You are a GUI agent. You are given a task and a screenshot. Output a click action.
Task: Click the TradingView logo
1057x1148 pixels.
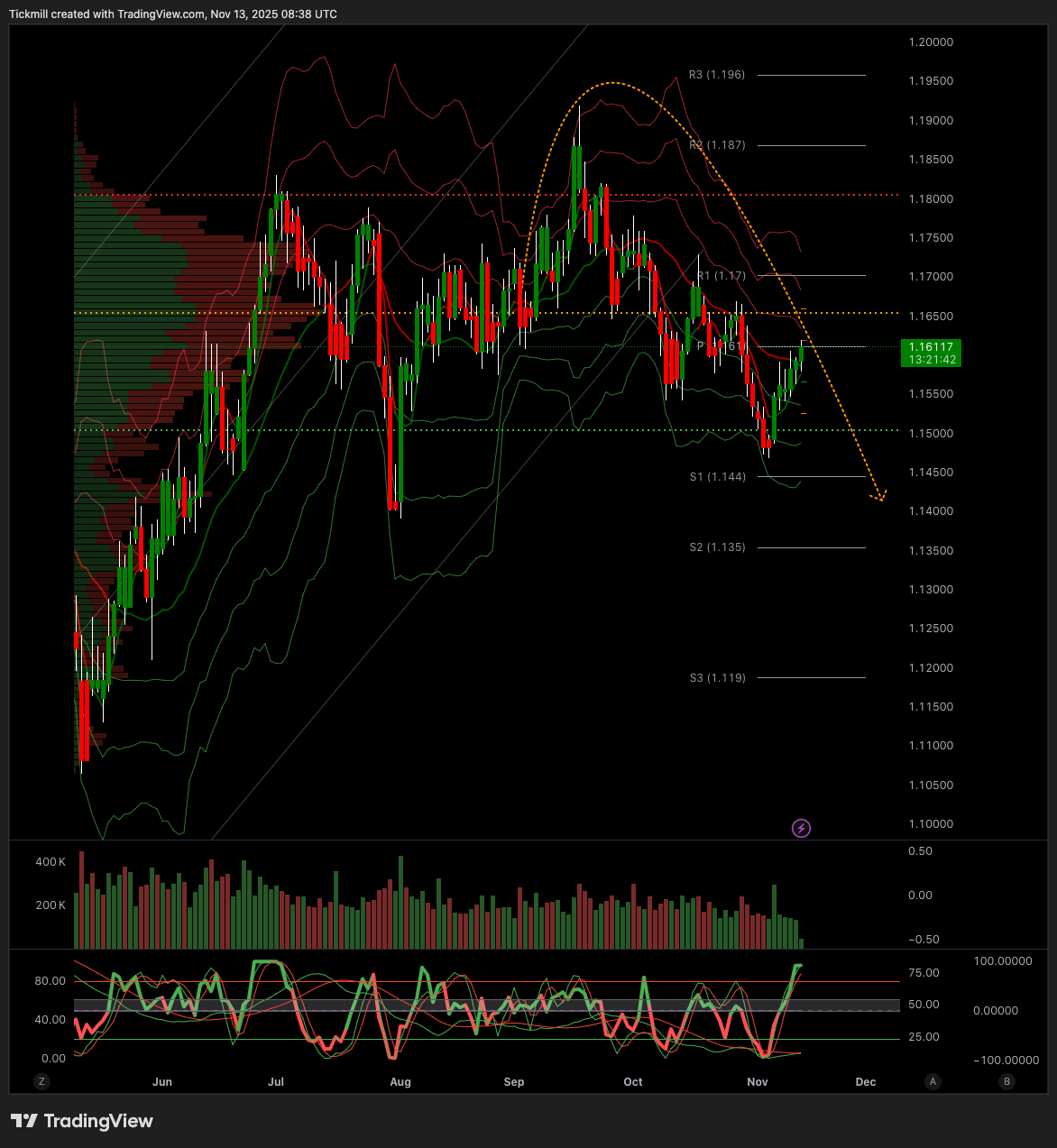tap(82, 1121)
